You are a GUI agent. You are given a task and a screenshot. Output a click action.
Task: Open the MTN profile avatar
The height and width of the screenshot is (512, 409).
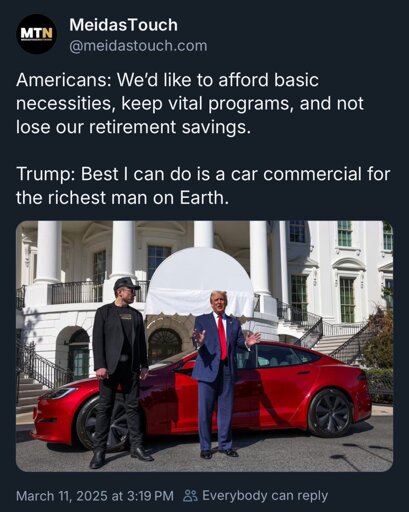36,34
